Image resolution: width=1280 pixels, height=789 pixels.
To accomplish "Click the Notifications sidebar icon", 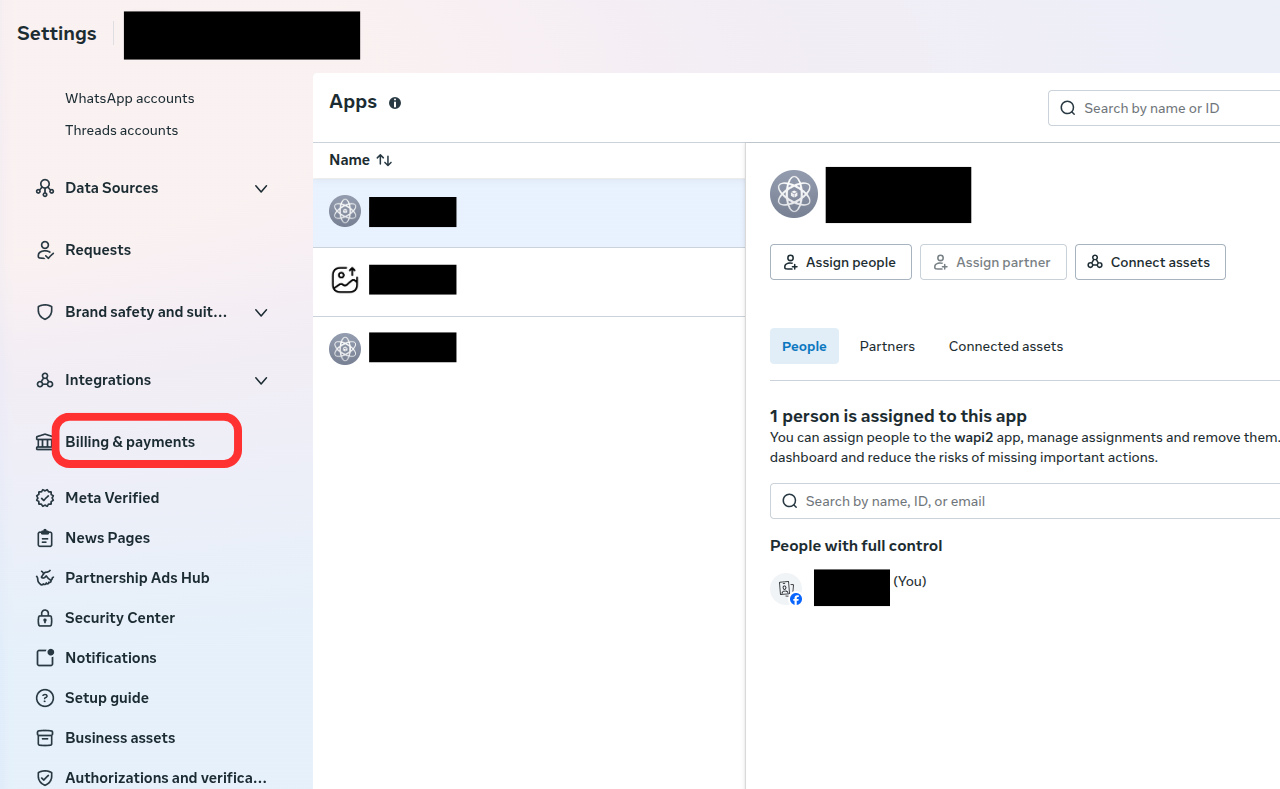I will click(x=44, y=658).
